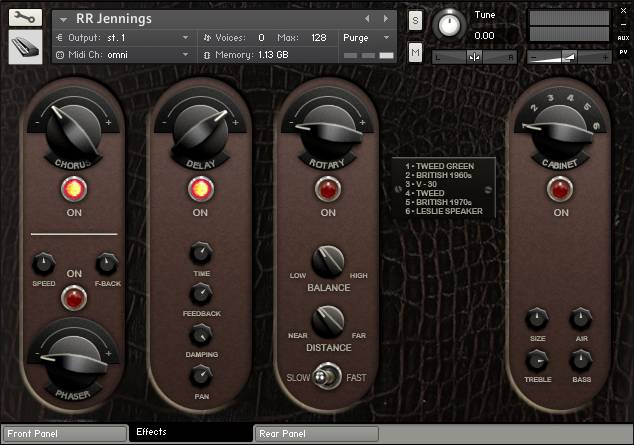Open the Output st. 1 dropdown
The width and height of the screenshot is (634, 445).
(123, 38)
